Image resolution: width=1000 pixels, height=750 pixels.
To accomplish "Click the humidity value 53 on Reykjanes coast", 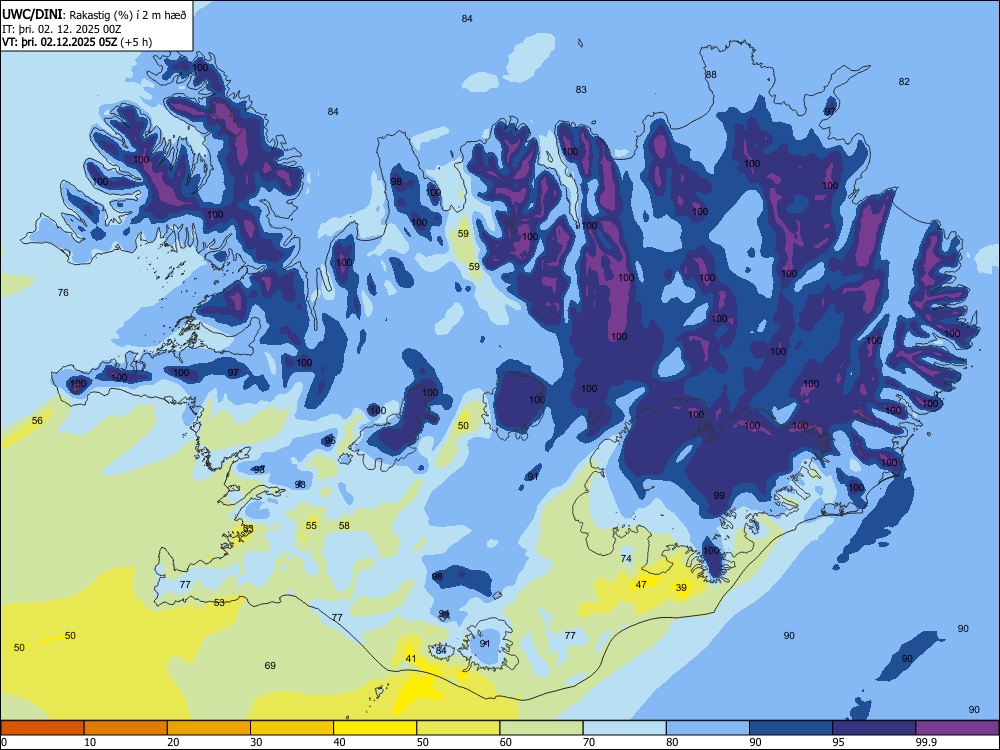I will pyautogui.click(x=219, y=602).
